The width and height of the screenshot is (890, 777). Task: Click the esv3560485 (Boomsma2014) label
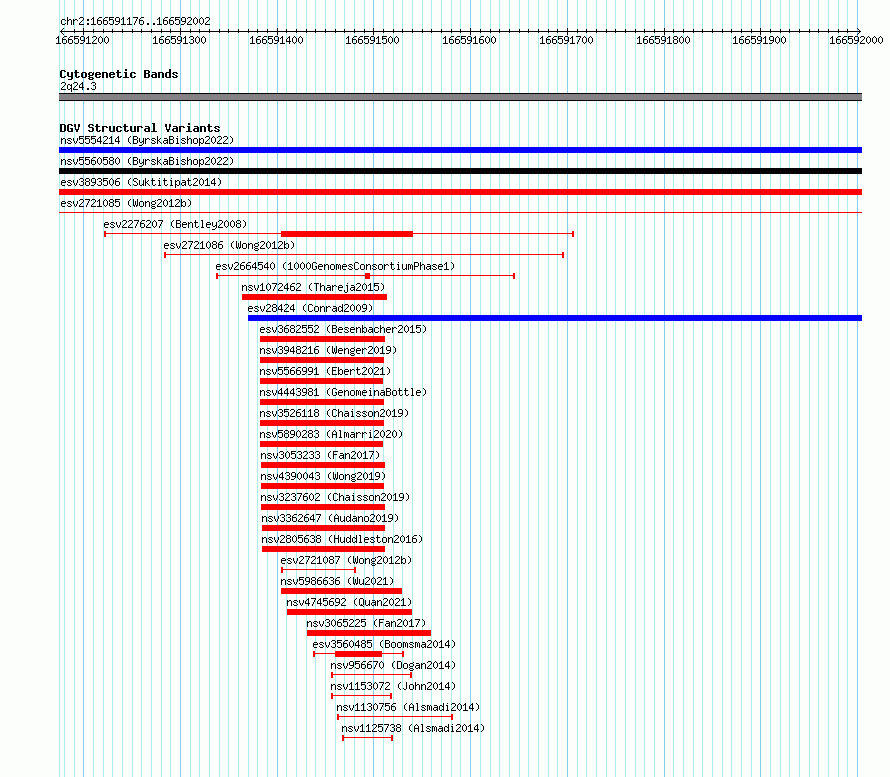click(384, 644)
